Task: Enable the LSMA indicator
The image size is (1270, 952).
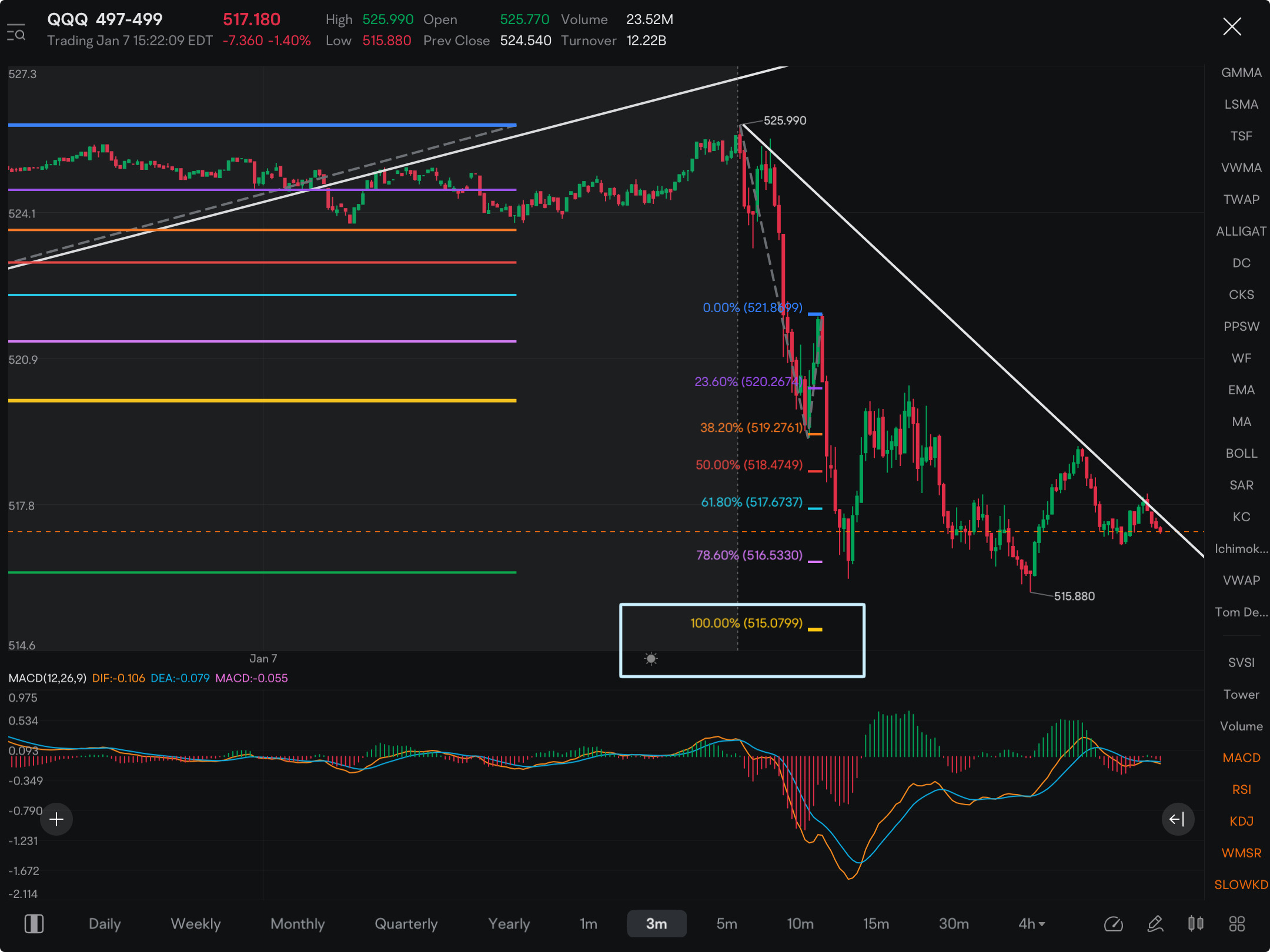Action: click(x=1241, y=105)
